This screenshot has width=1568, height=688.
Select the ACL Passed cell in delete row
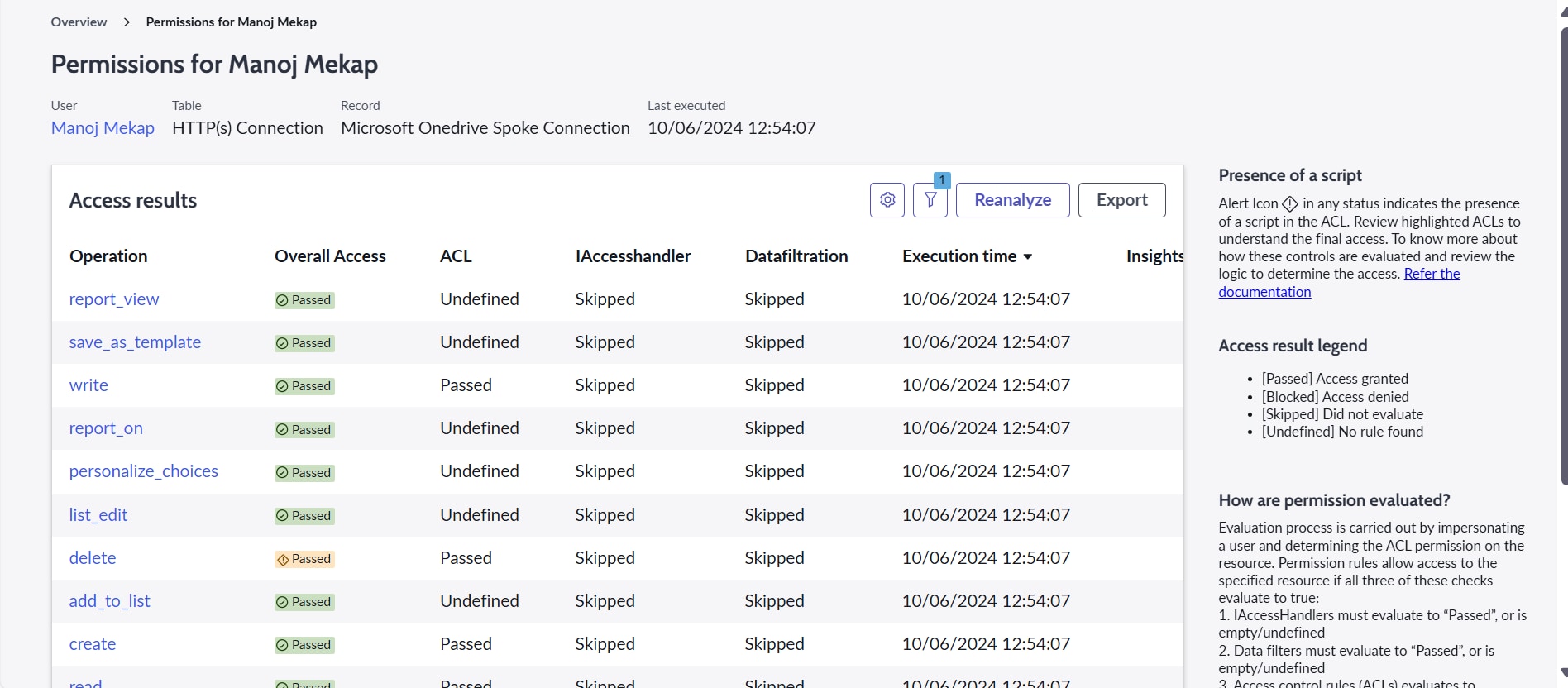(466, 558)
